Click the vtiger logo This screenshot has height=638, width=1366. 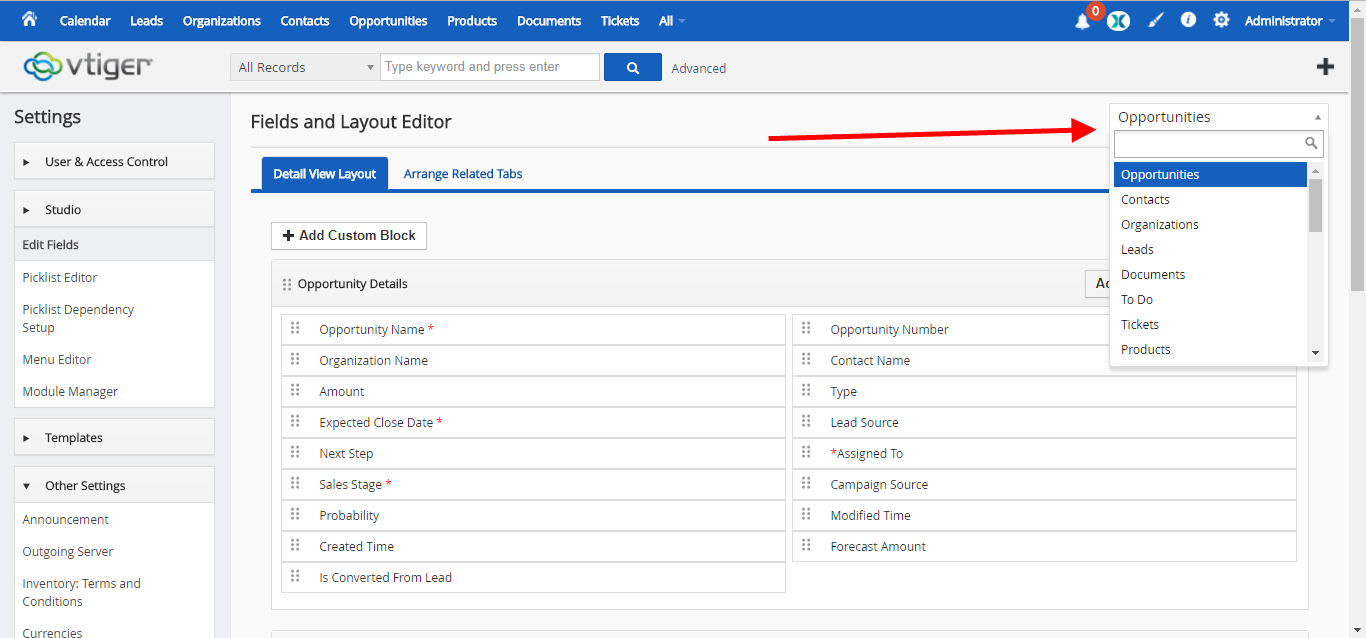pyautogui.click(x=88, y=66)
